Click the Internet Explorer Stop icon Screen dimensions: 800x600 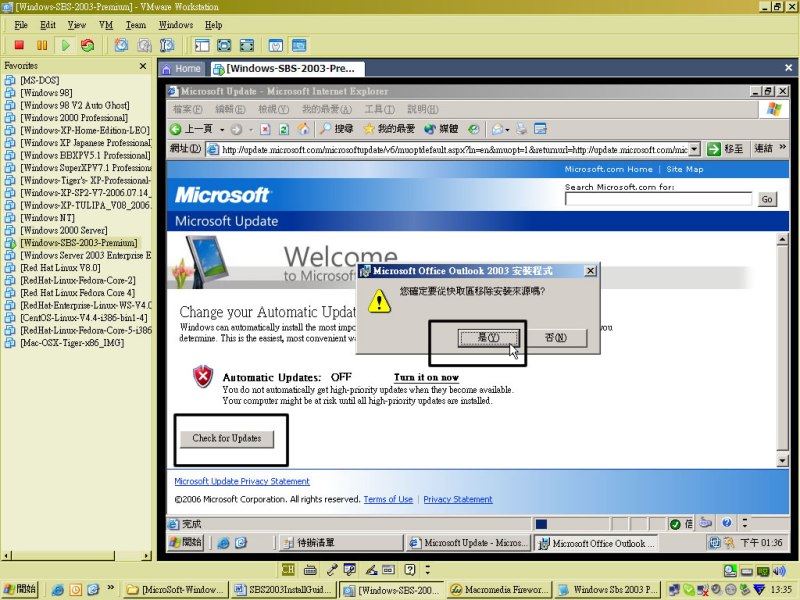[265, 130]
